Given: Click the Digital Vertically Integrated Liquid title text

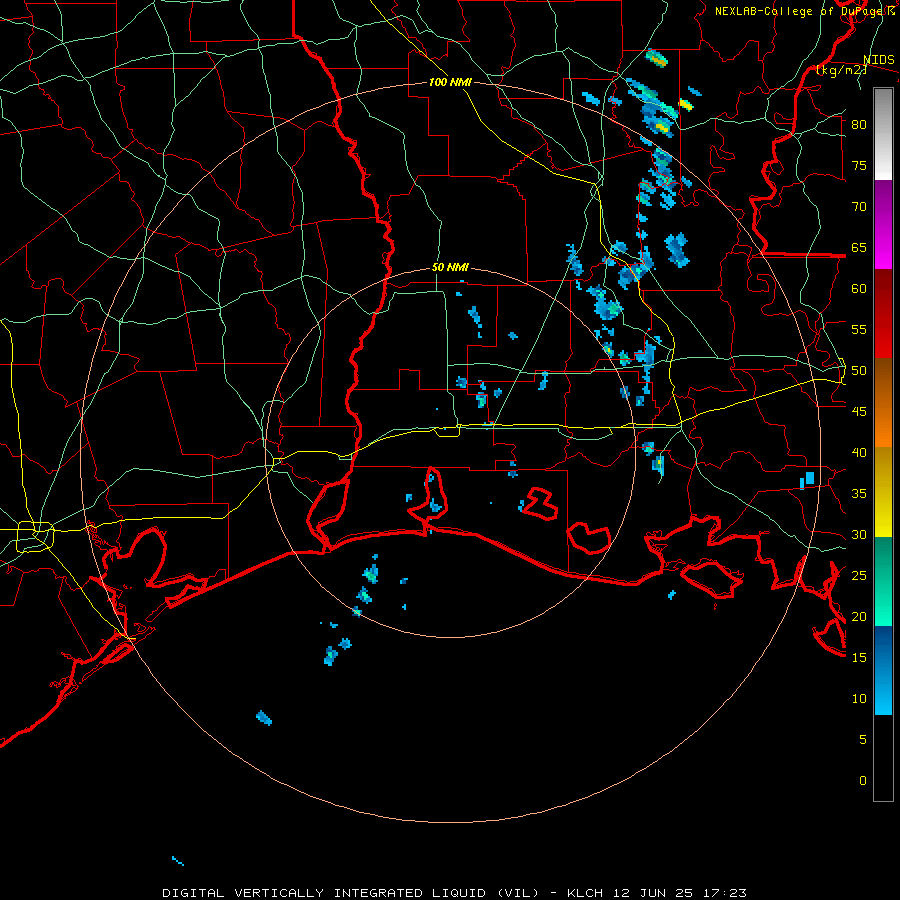Looking at the screenshot, I should point(455,893).
